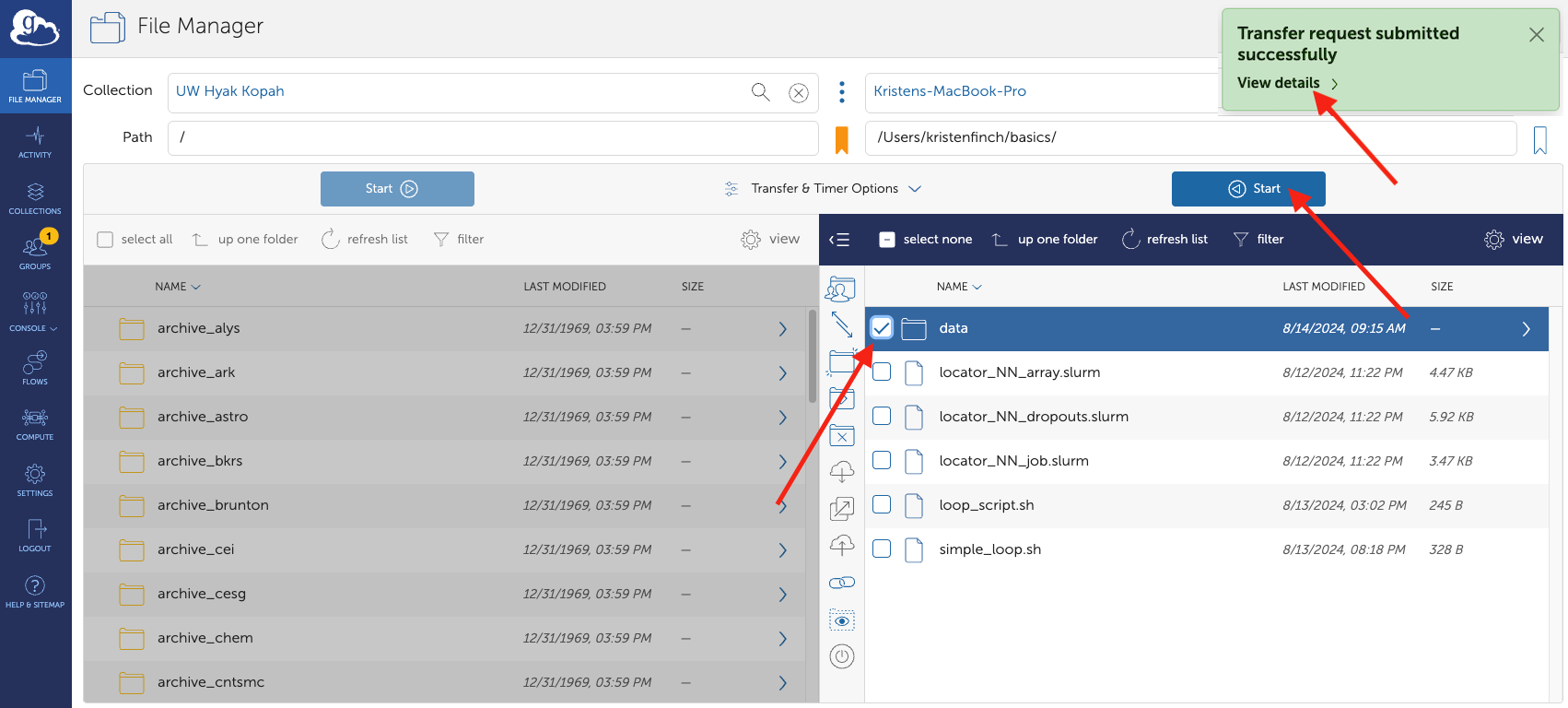Click Logout in the left sidebar
The height and width of the screenshot is (708, 1568).
click(x=35, y=536)
